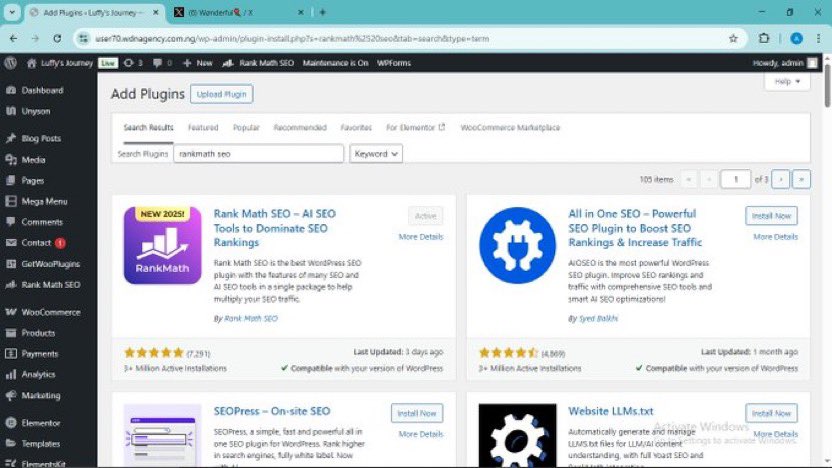Open WooCommerce in the sidebar
The image size is (832, 468).
(50, 312)
